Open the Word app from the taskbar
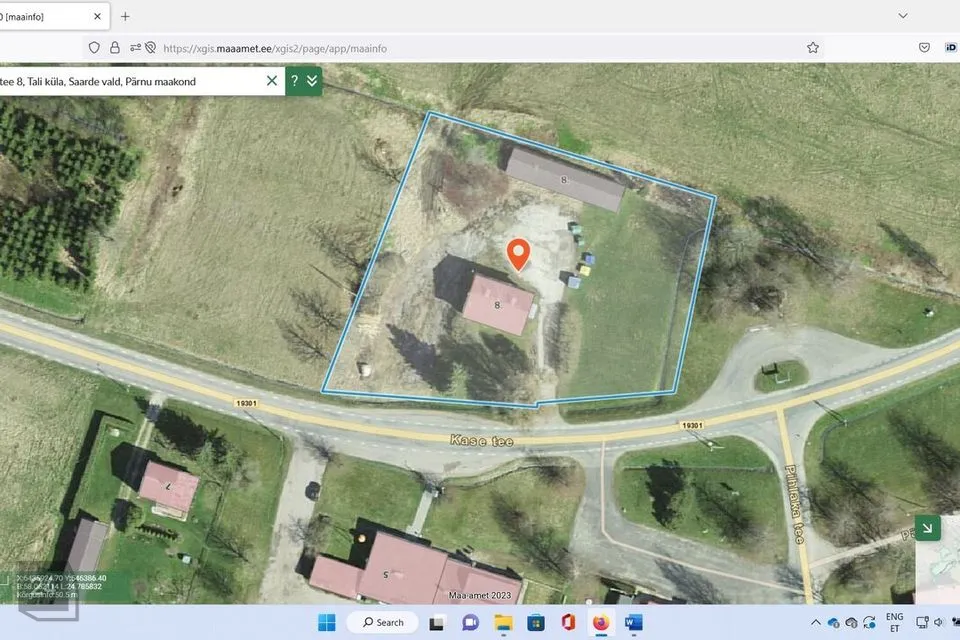960x640 pixels. point(633,622)
